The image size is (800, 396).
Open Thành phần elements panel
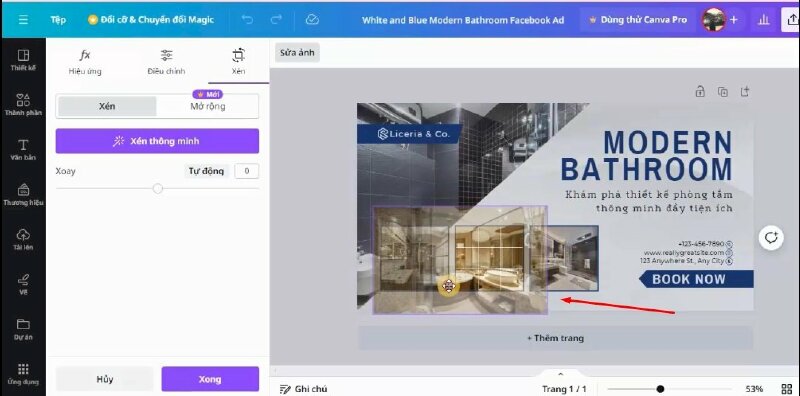click(x=23, y=104)
